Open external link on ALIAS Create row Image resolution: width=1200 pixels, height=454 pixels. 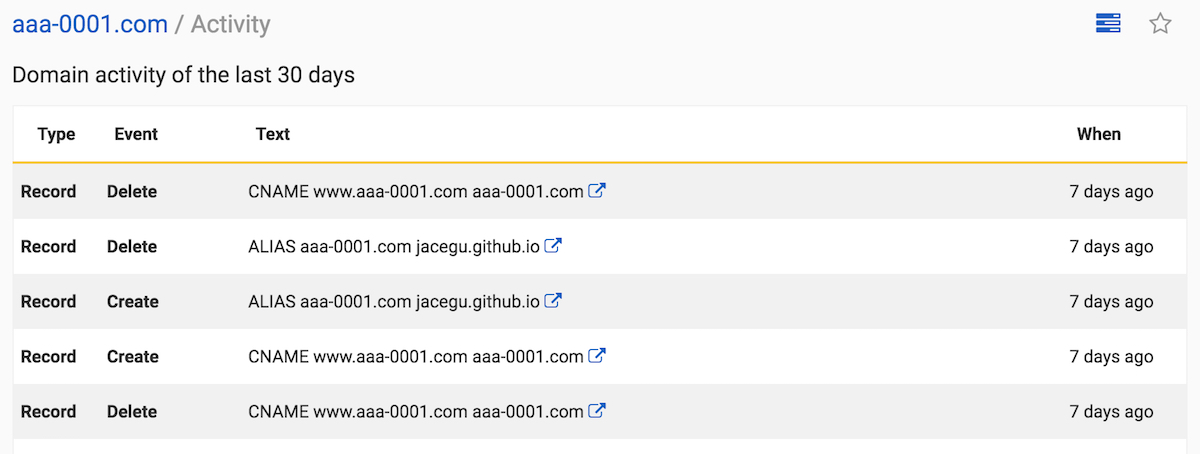pos(553,301)
